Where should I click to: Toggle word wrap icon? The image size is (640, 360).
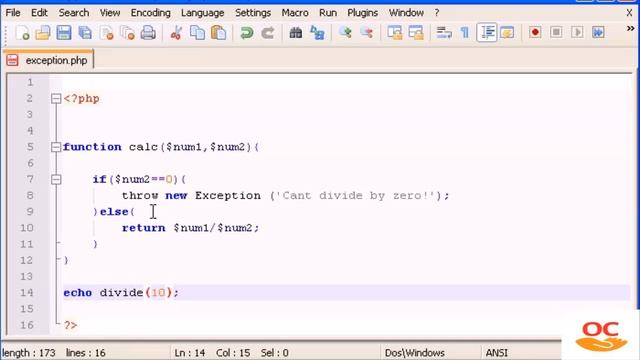pyautogui.click(x=444, y=33)
